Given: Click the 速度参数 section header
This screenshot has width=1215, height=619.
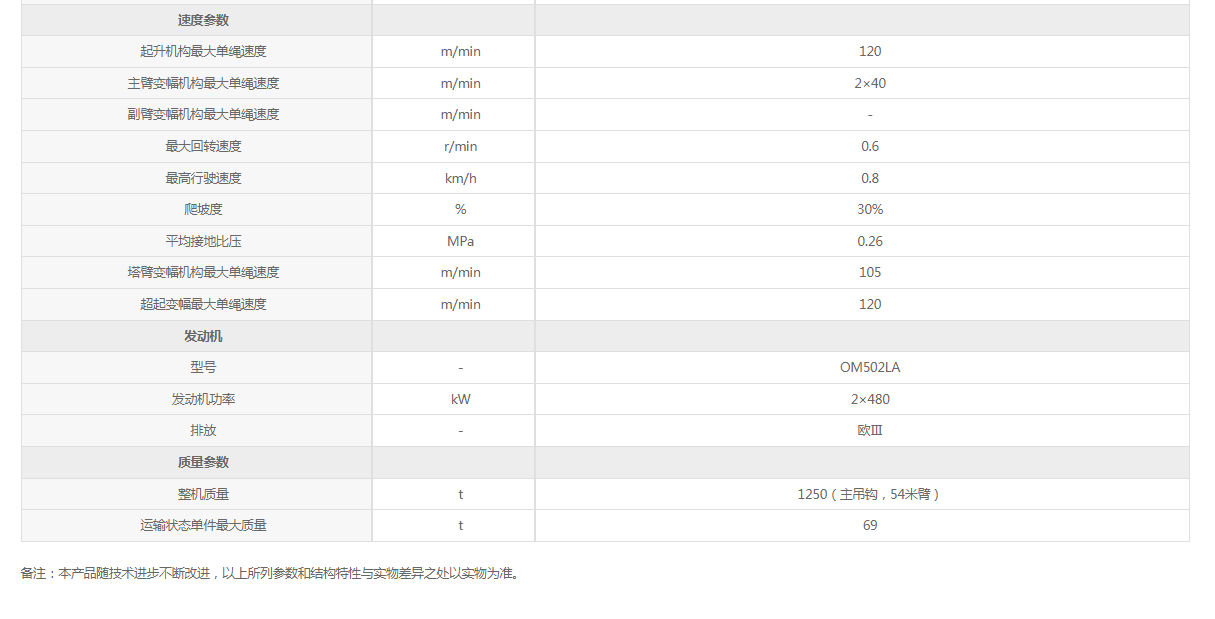Looking at the screenshot, I should tap(203, 20).
